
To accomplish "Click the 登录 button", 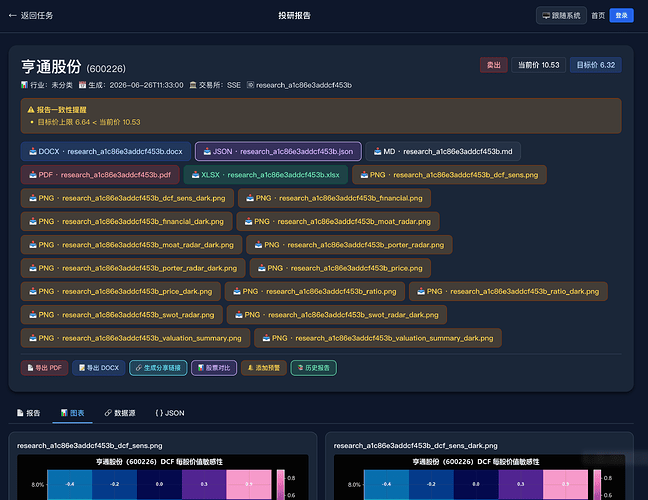I will click(621, 16).
